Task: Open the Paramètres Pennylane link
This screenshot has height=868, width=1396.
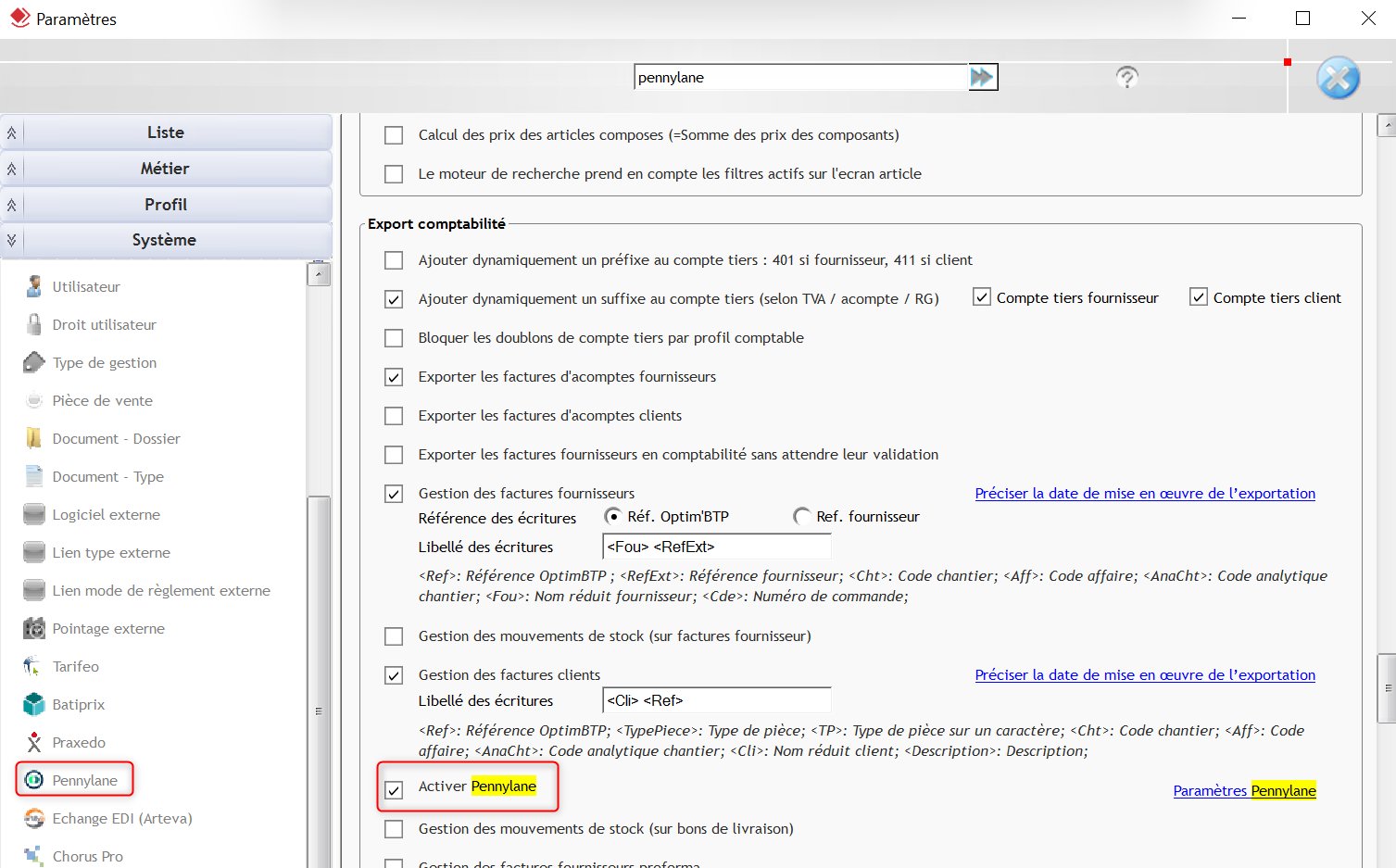Action: click(1244, 790)
